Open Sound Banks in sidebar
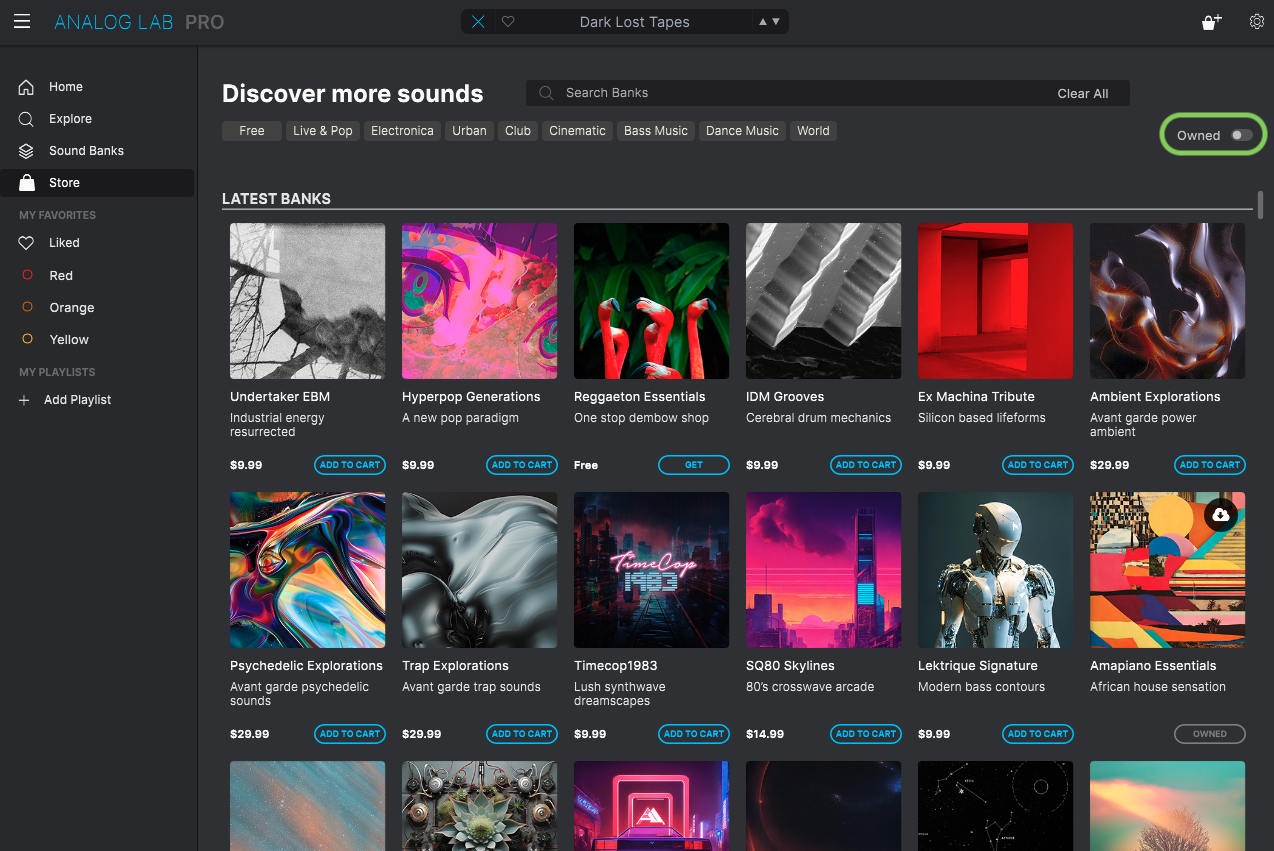Image resolution: width=1274 pixels, height=851 pixels. pos(86,151)
